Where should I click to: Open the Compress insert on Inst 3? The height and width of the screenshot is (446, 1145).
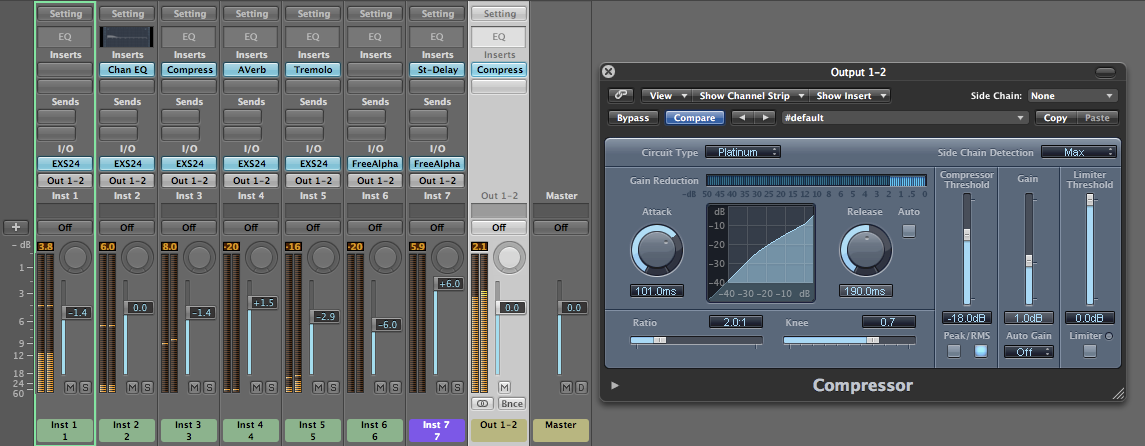coord(189,70)
